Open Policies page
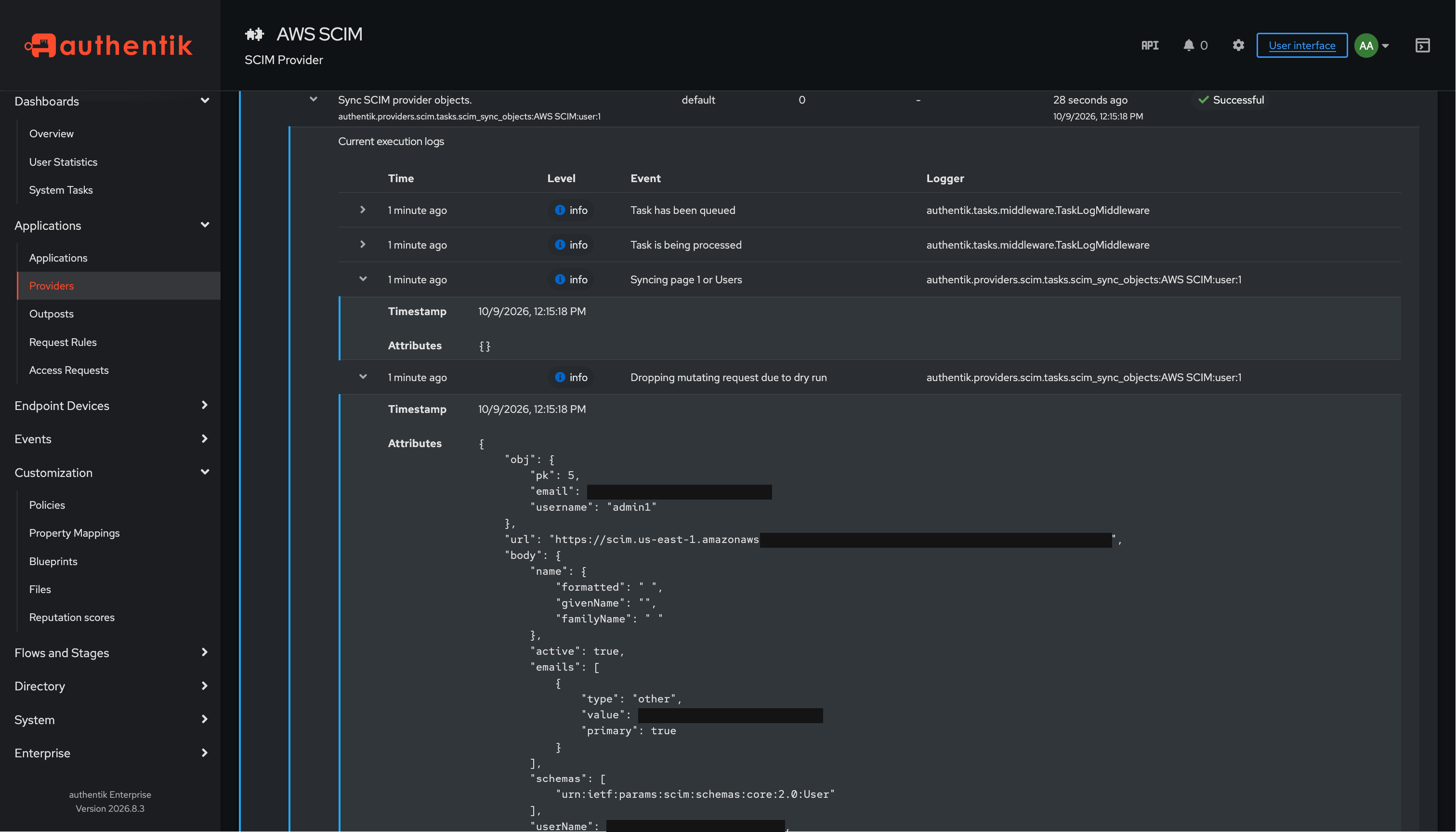The image size is (1456, 832). (x=47, y=505)
